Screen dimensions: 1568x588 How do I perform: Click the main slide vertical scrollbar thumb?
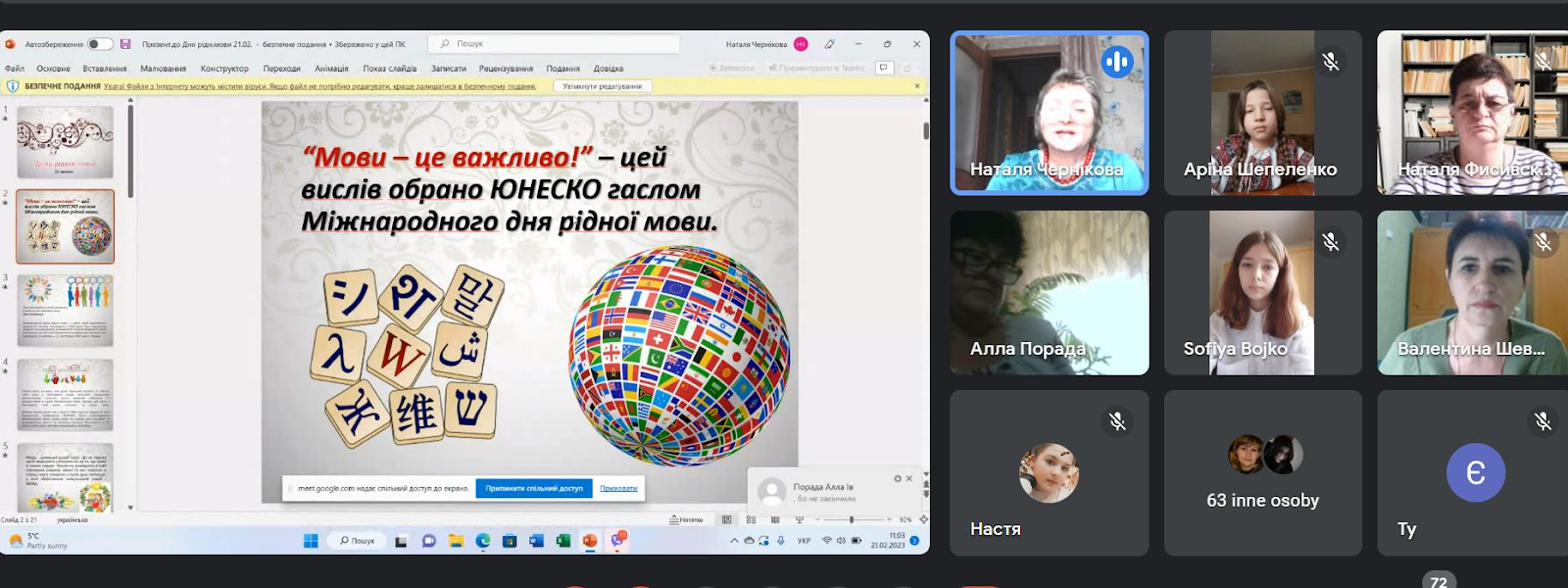[x=926, y=131]
